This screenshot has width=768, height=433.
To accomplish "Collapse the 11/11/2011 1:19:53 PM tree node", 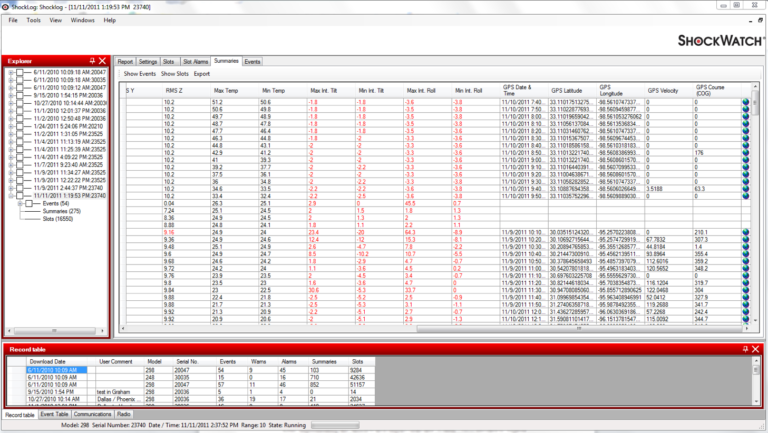I will pyautogui.click(x=10, y=195).
